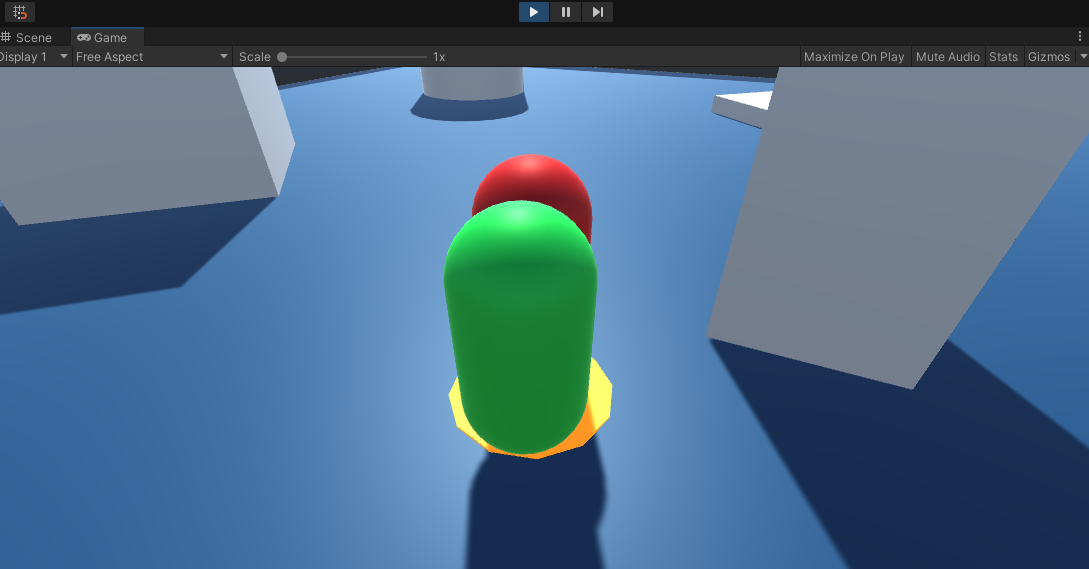Click the green capsule player
The image size is (1089, 569).
point(521,327)
